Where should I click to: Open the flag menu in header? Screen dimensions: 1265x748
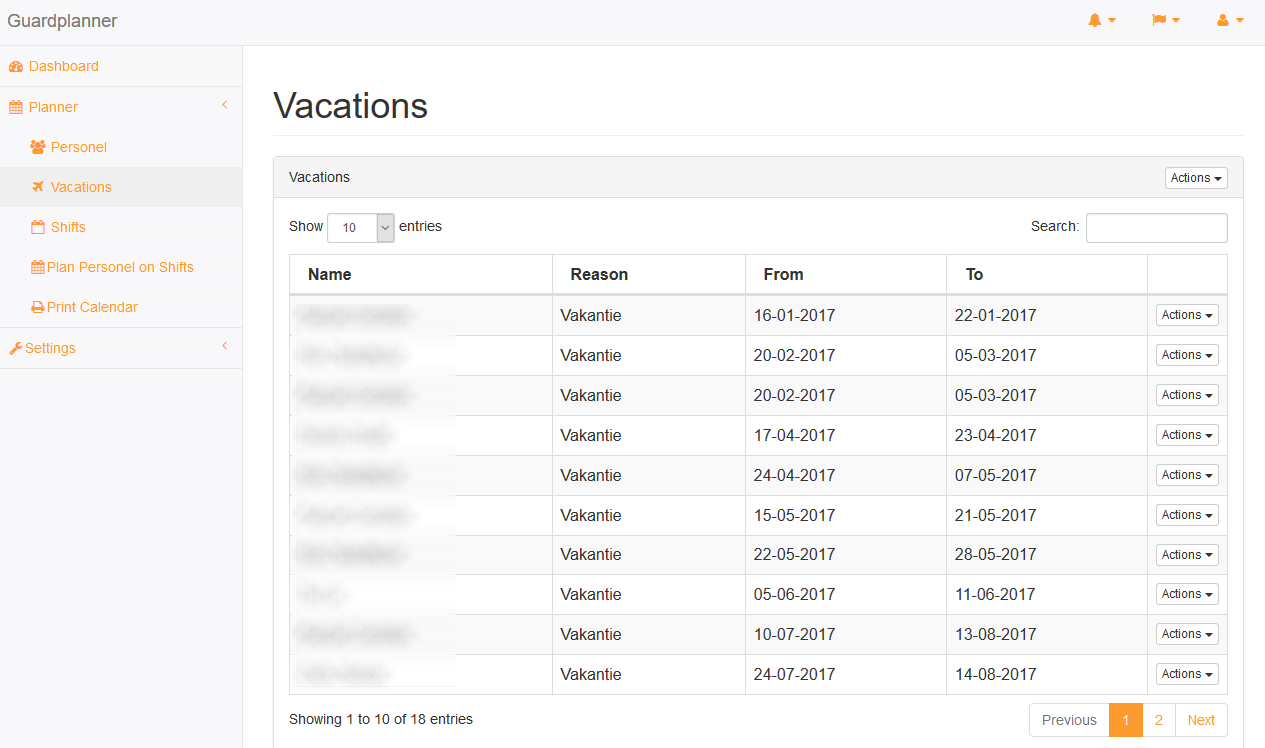click(x=1166, y=20)
